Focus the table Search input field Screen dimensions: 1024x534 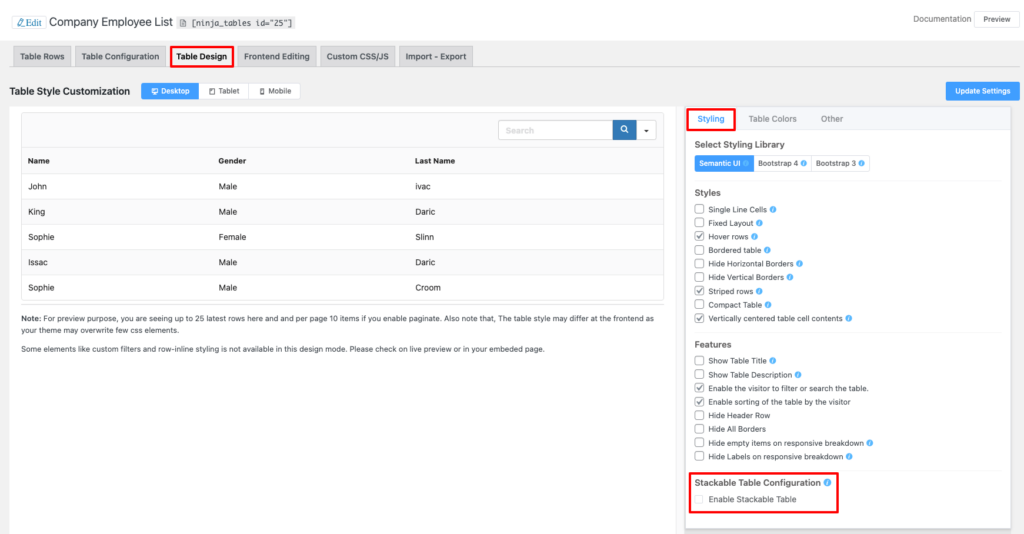click(x=555, y=130)
